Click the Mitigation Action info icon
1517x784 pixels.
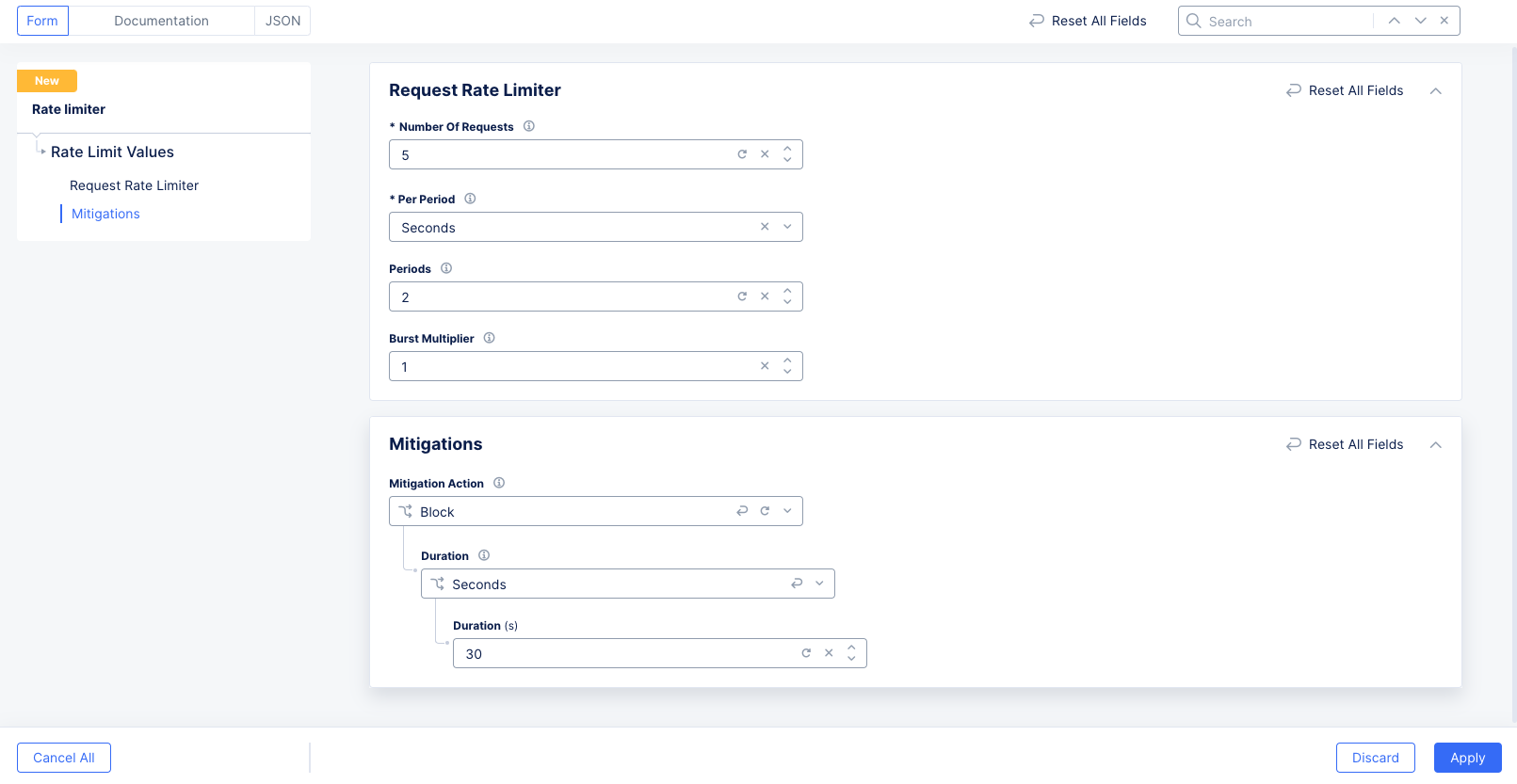coord(499,483)
